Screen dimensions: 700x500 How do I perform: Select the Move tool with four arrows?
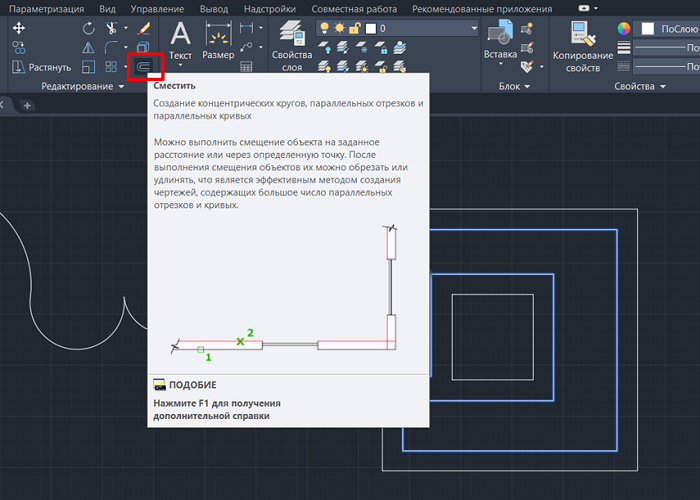tap(19, 28)
